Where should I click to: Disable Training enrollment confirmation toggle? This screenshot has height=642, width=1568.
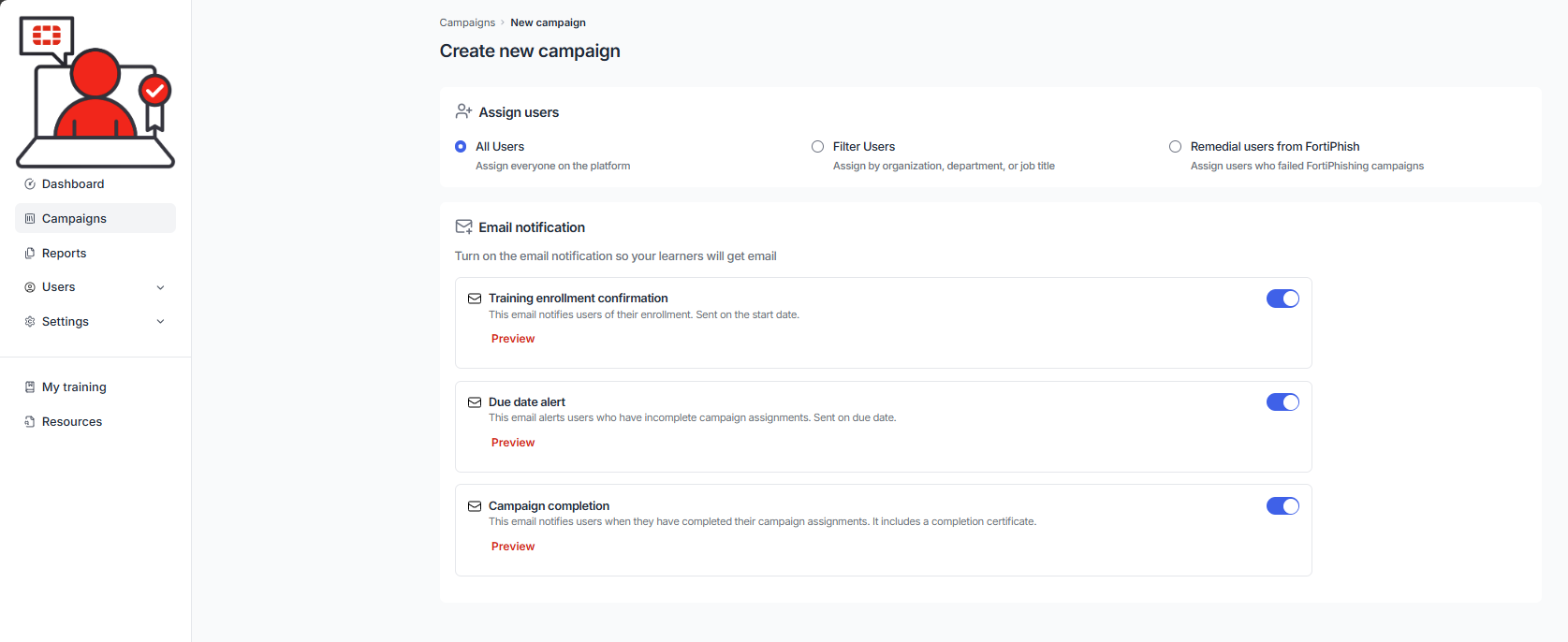tap(1282, 299)
